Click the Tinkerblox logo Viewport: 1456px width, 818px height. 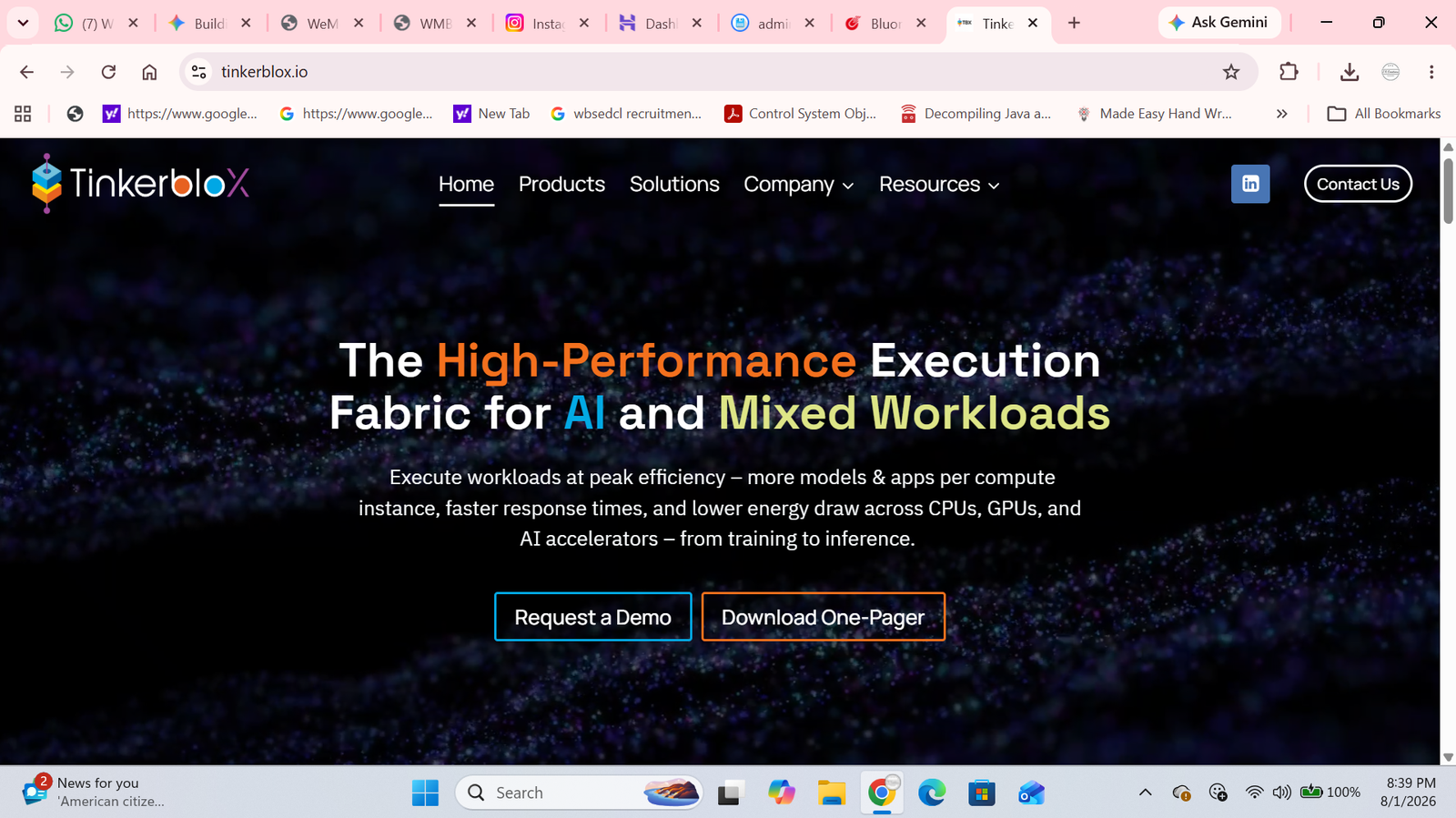(x=140, y=184)
